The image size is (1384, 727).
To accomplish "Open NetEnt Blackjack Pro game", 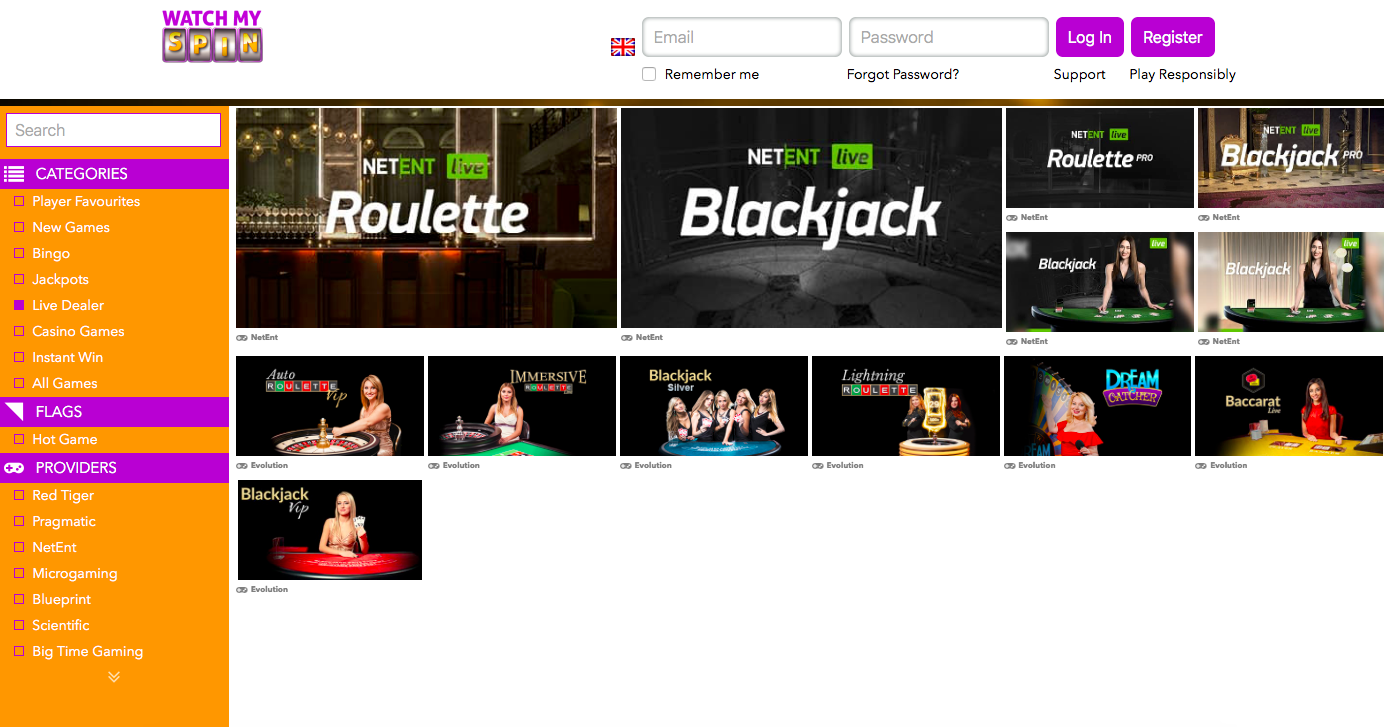I will point(1291,158).
